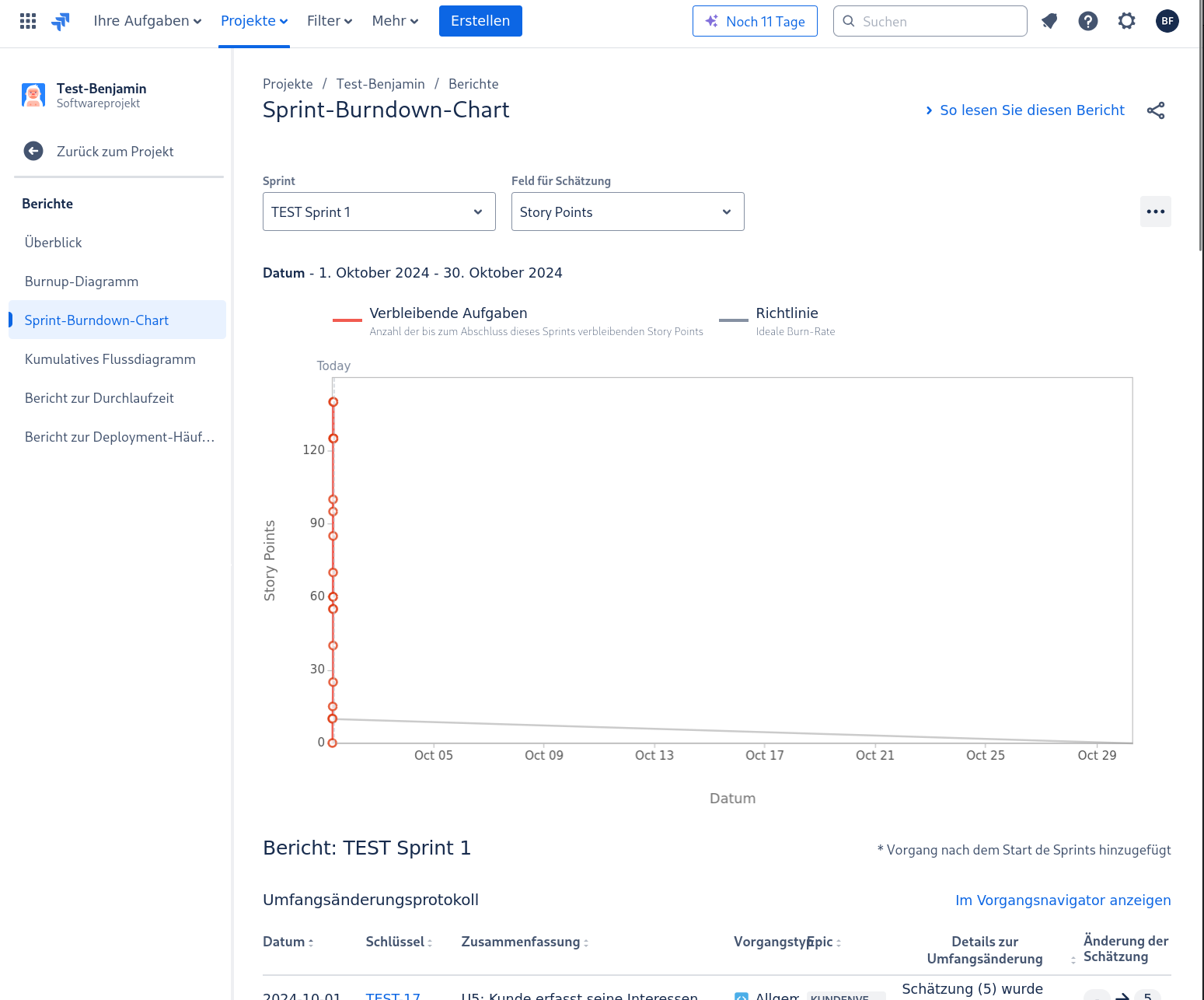Click the Noch 11 Tage trial button
The image size is (1204, 1000).
pos(755,21)
